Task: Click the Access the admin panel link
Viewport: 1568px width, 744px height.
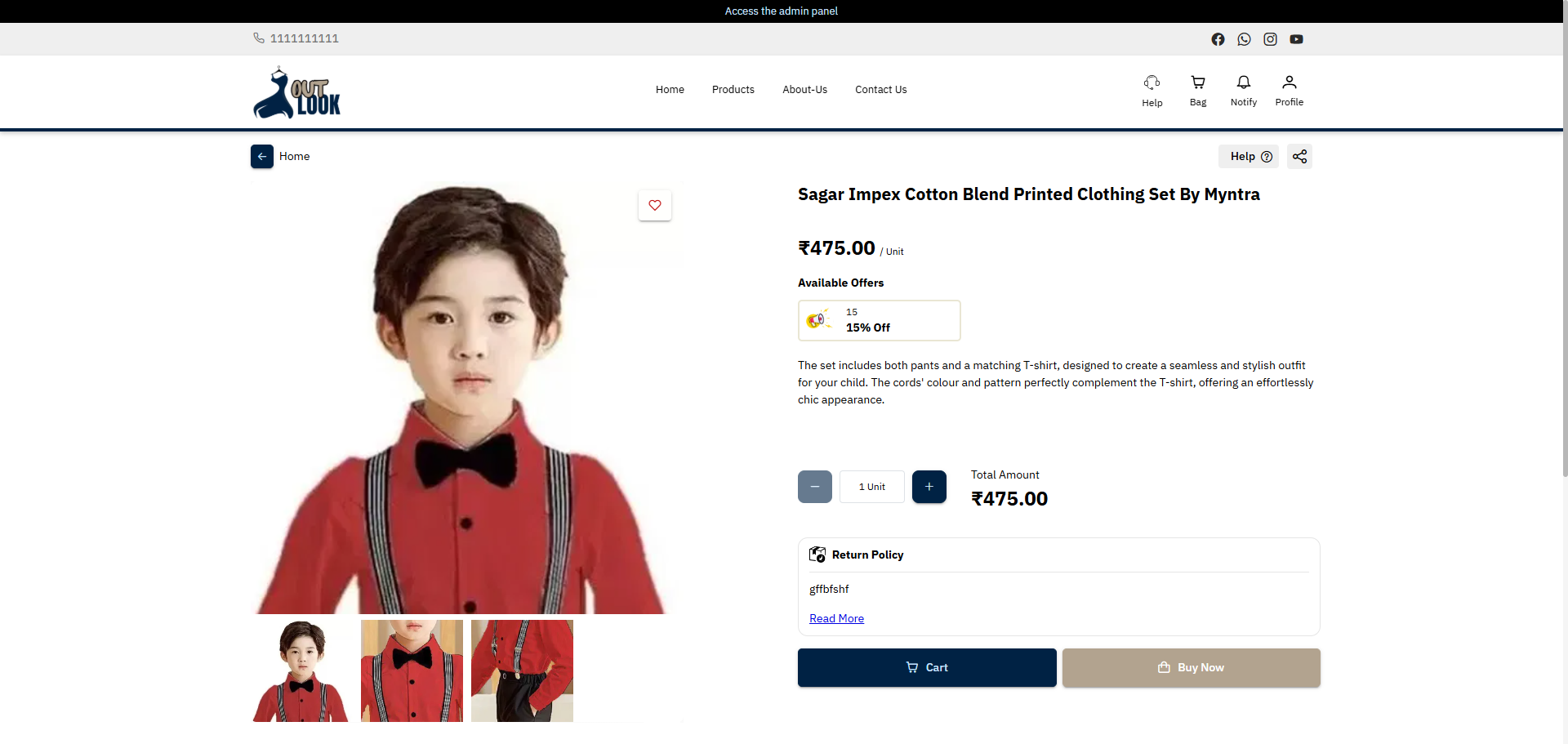Action: [x=782, y=11]
